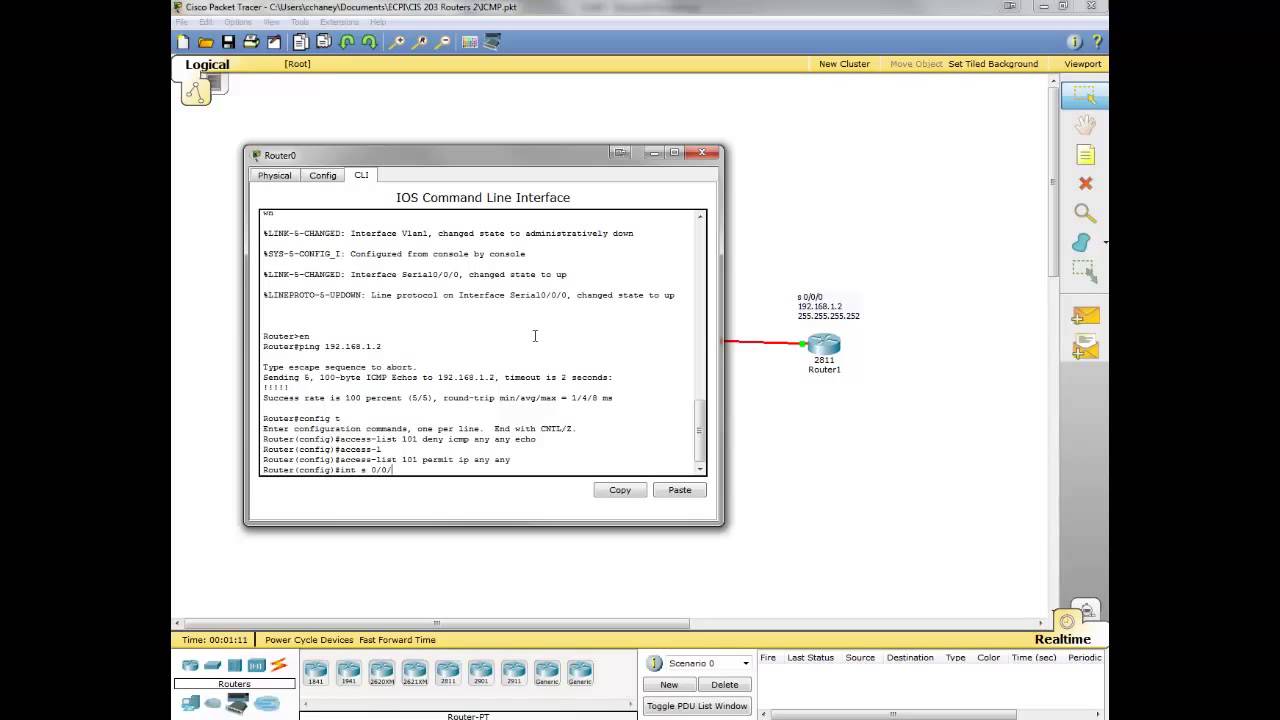Pick the 1841 router model
The image size is (1280, 720).
tap(316, 673)
